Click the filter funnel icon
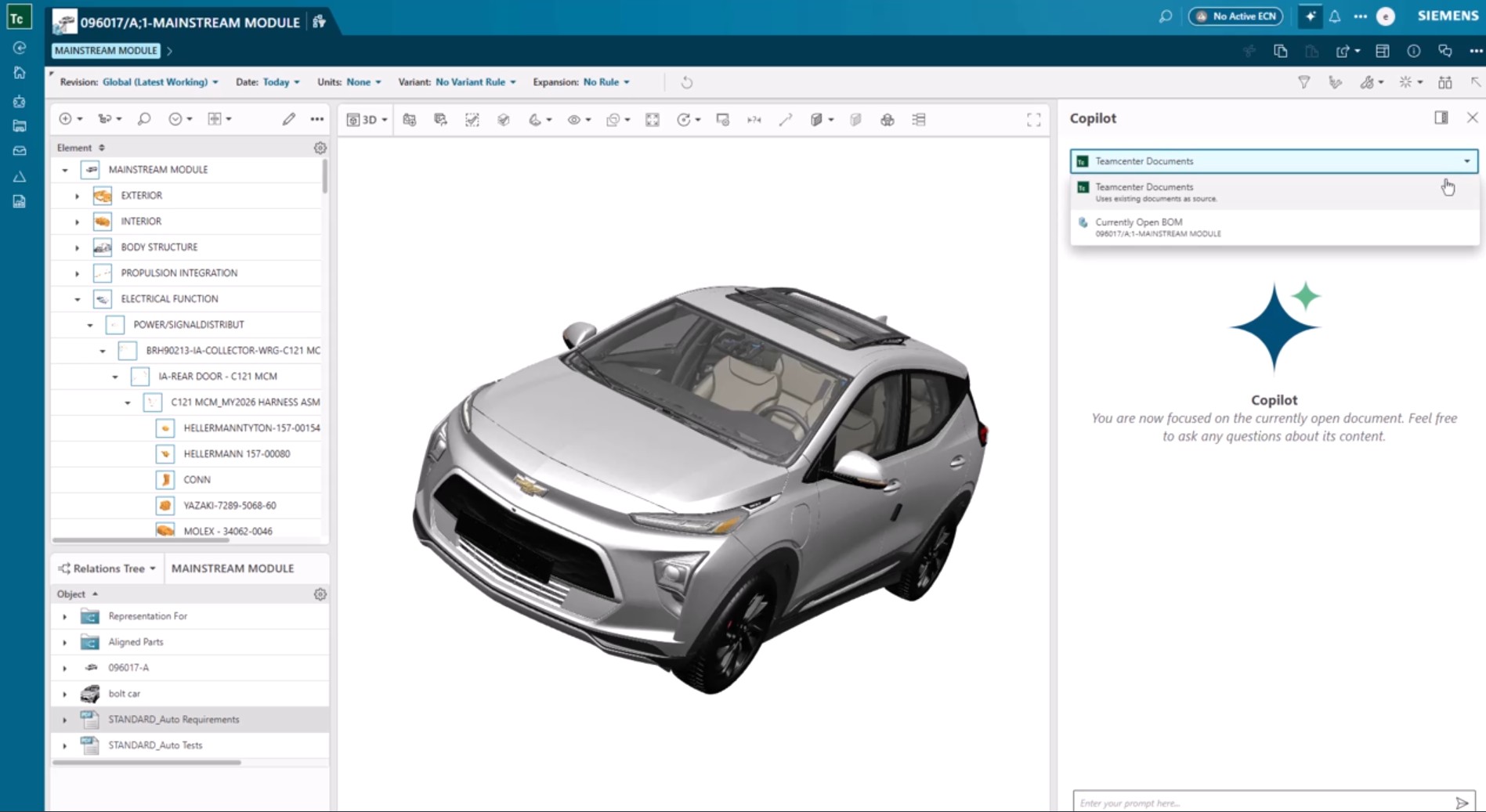The height and width of the screenshot is (812, 1486). 1303,82
